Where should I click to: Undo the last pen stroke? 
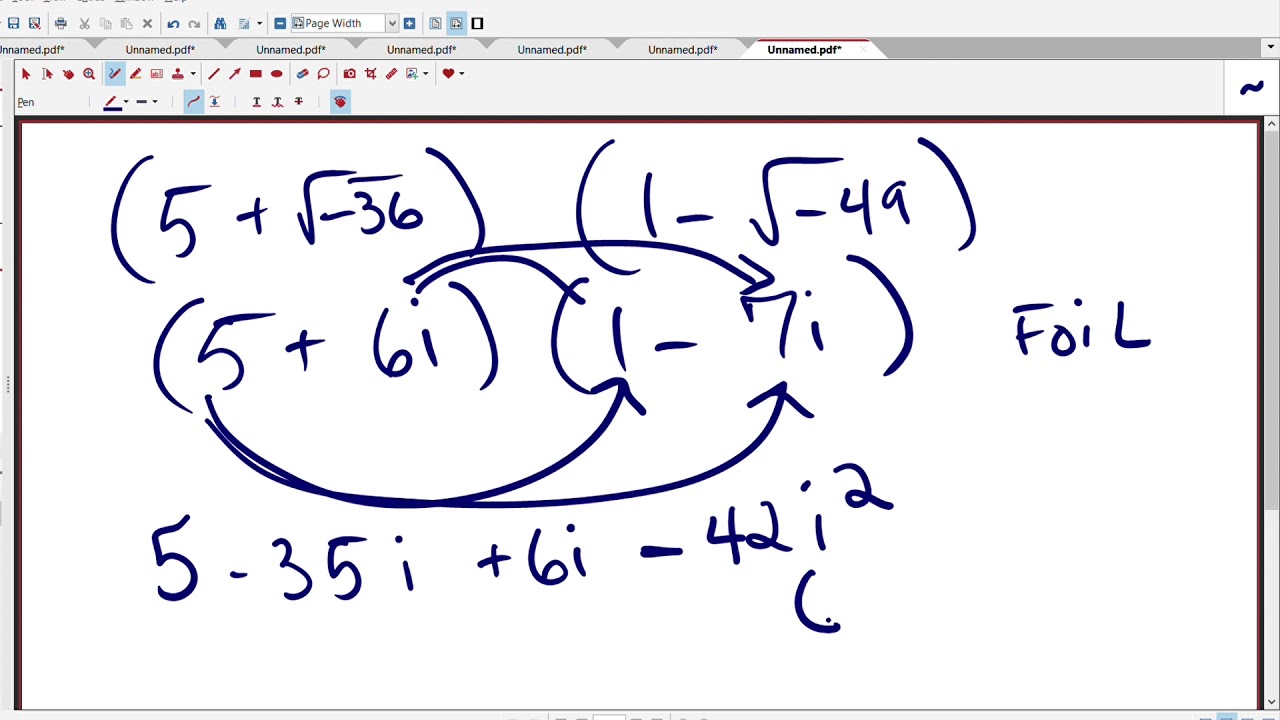(x=173, y=23)
